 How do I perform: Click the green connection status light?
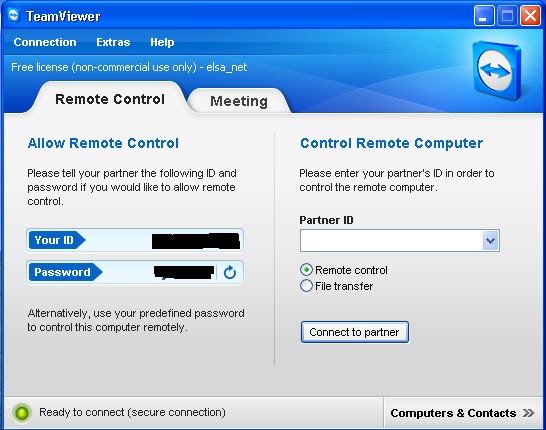[22, 413]
